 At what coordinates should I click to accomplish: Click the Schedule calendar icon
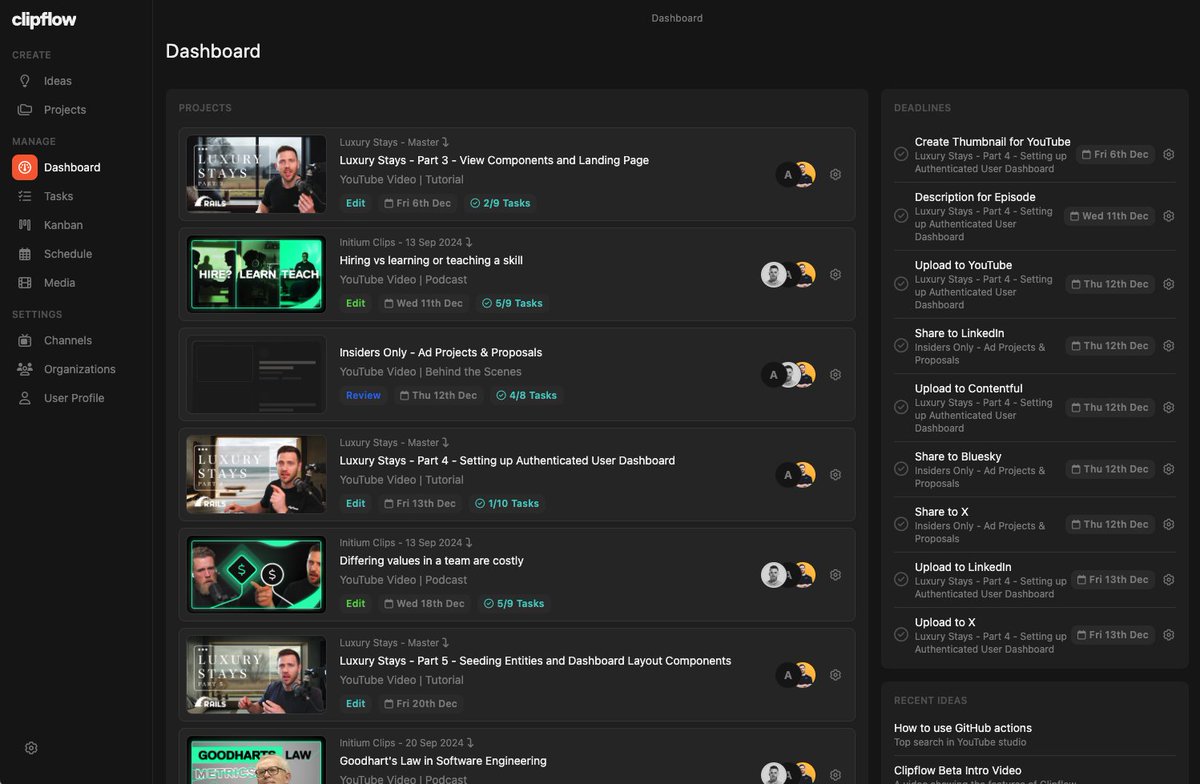click(x=25, y=254)
